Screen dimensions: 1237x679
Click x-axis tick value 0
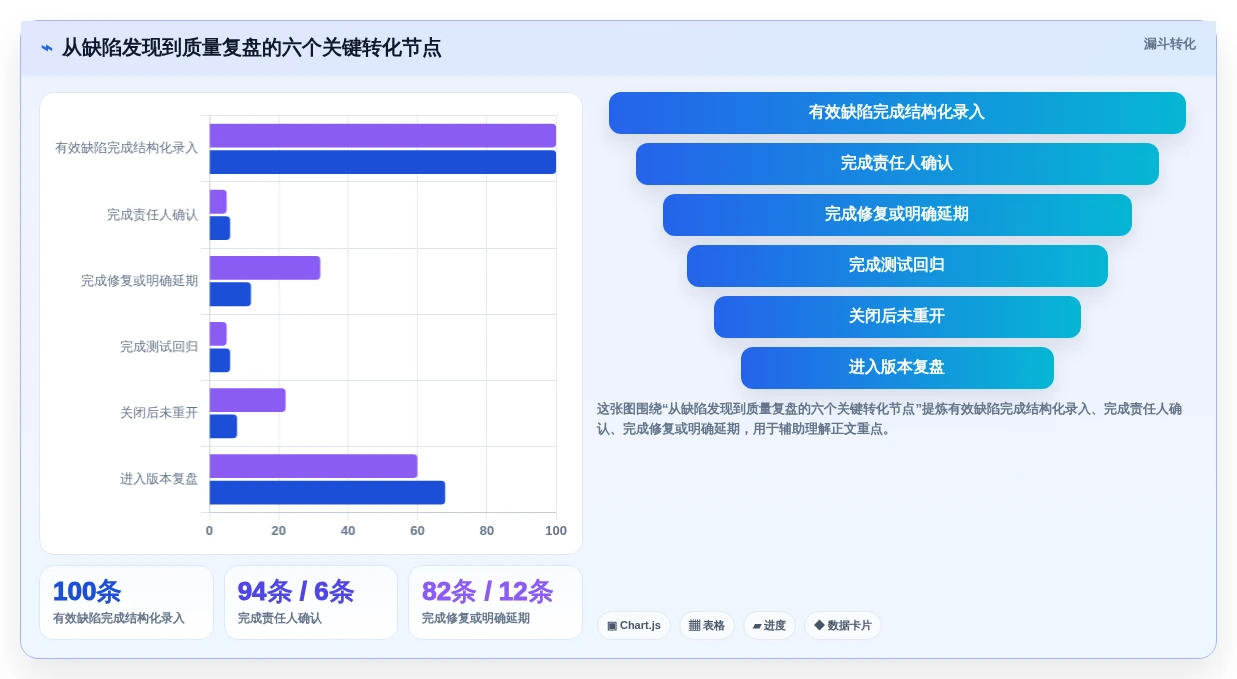[209, 531]
